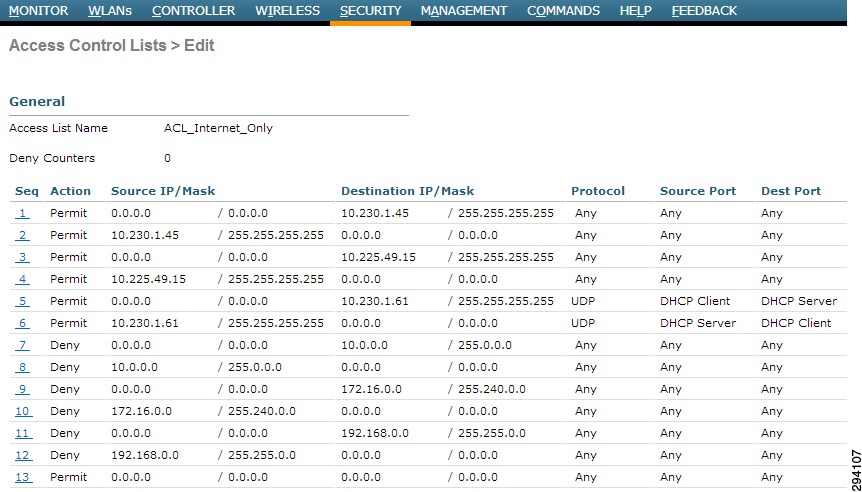The image size is (862, 492).
Task: Click source 10.0.0.0 in rule 8
Action: point(135,367)
